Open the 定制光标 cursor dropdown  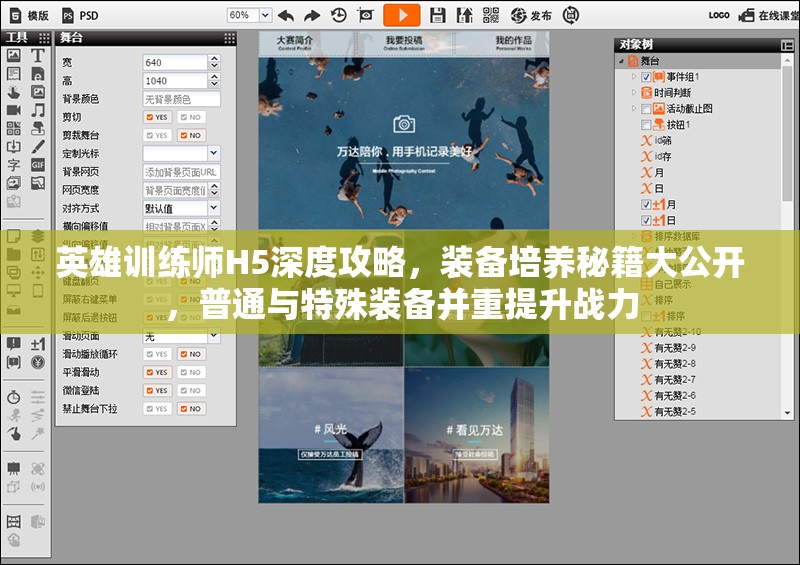pos(214,153)
